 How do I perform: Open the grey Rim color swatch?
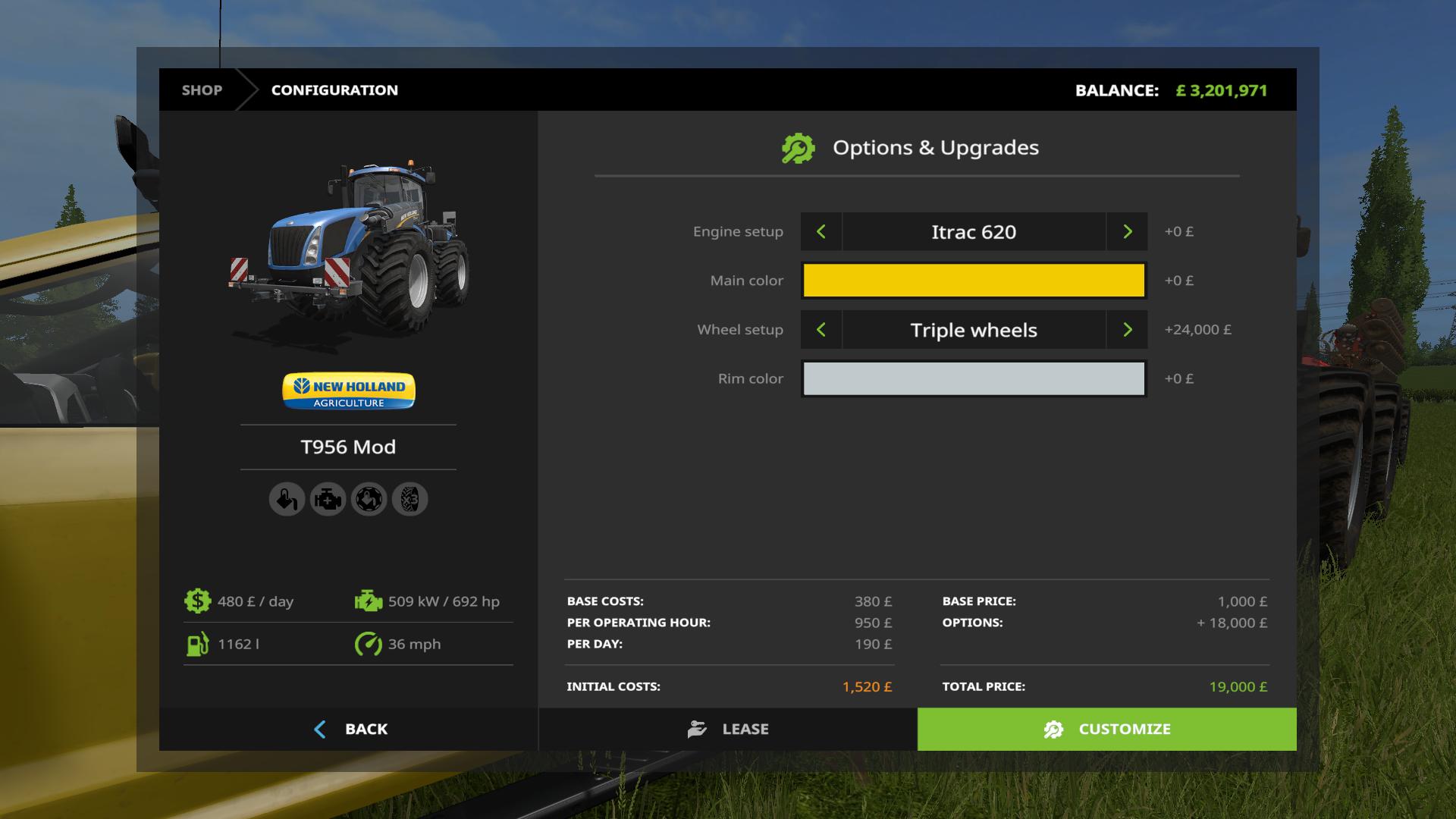[974, 378]
